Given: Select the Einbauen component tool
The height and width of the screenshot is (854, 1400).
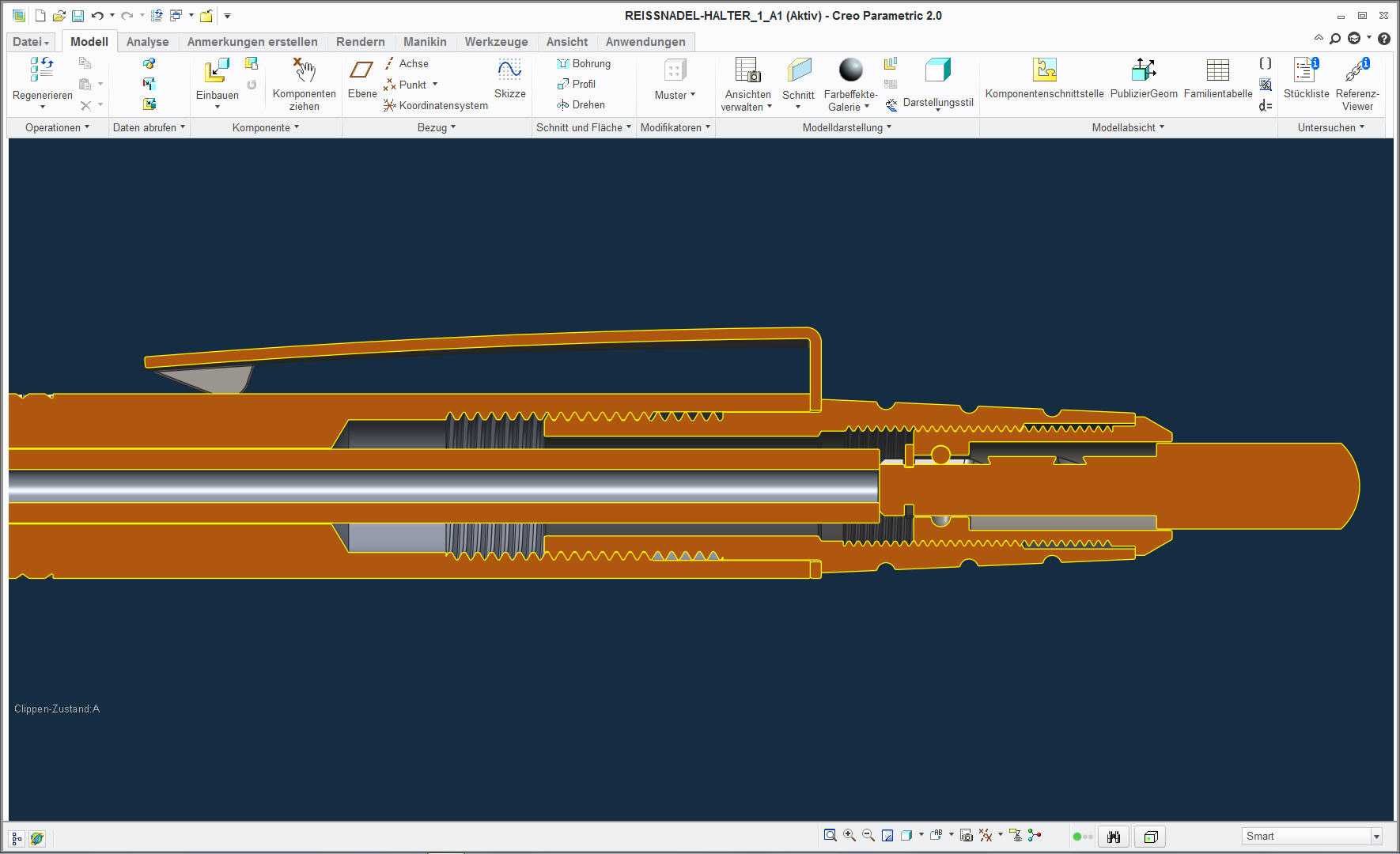Looking at the screenshot, I should click(x=217, y=70).
